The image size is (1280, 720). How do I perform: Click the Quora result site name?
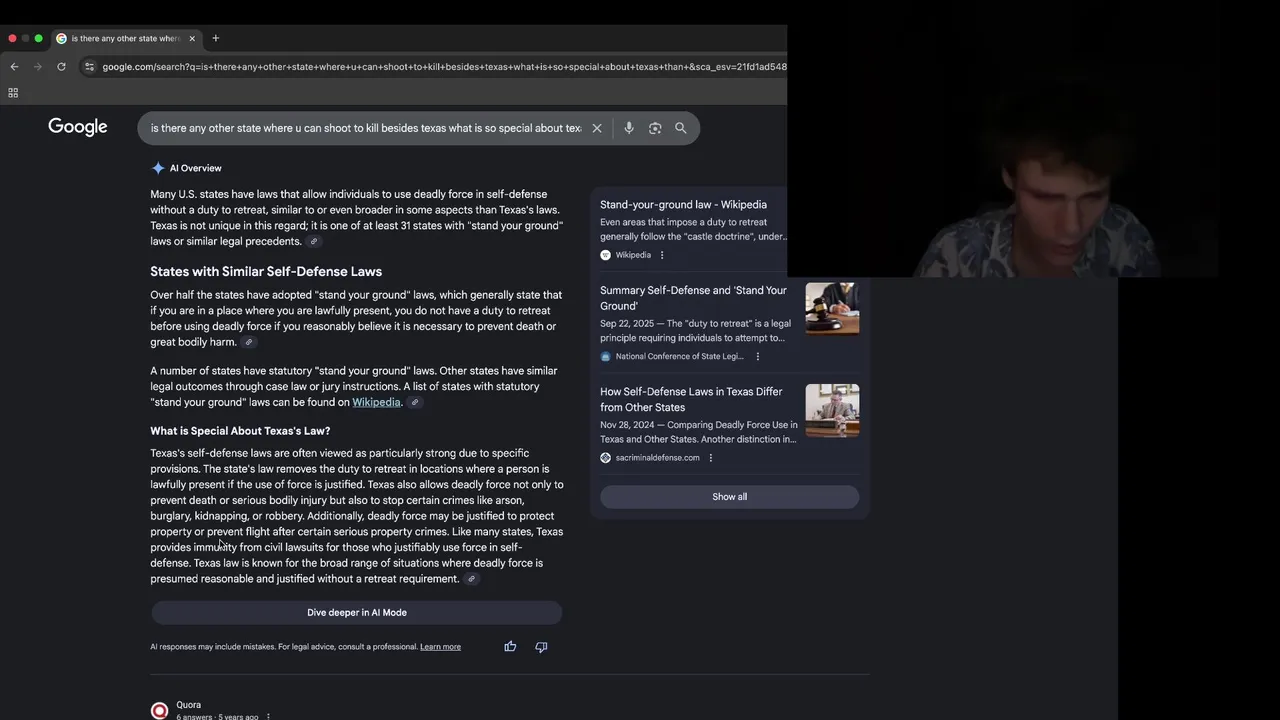point(188,705)
